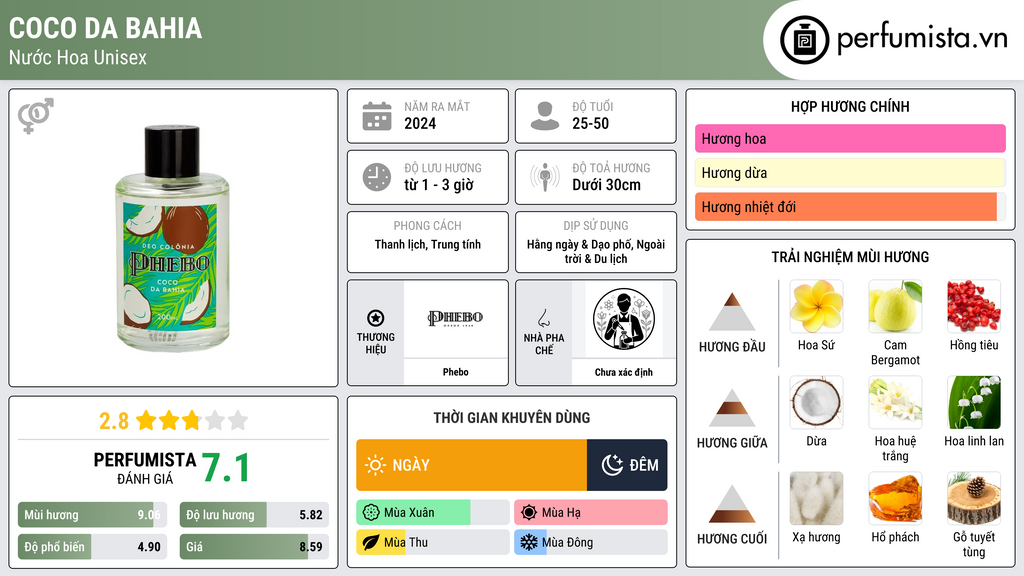Click the green 7.1 Perfumista score
1024x576 pixels.
[225, 468]
